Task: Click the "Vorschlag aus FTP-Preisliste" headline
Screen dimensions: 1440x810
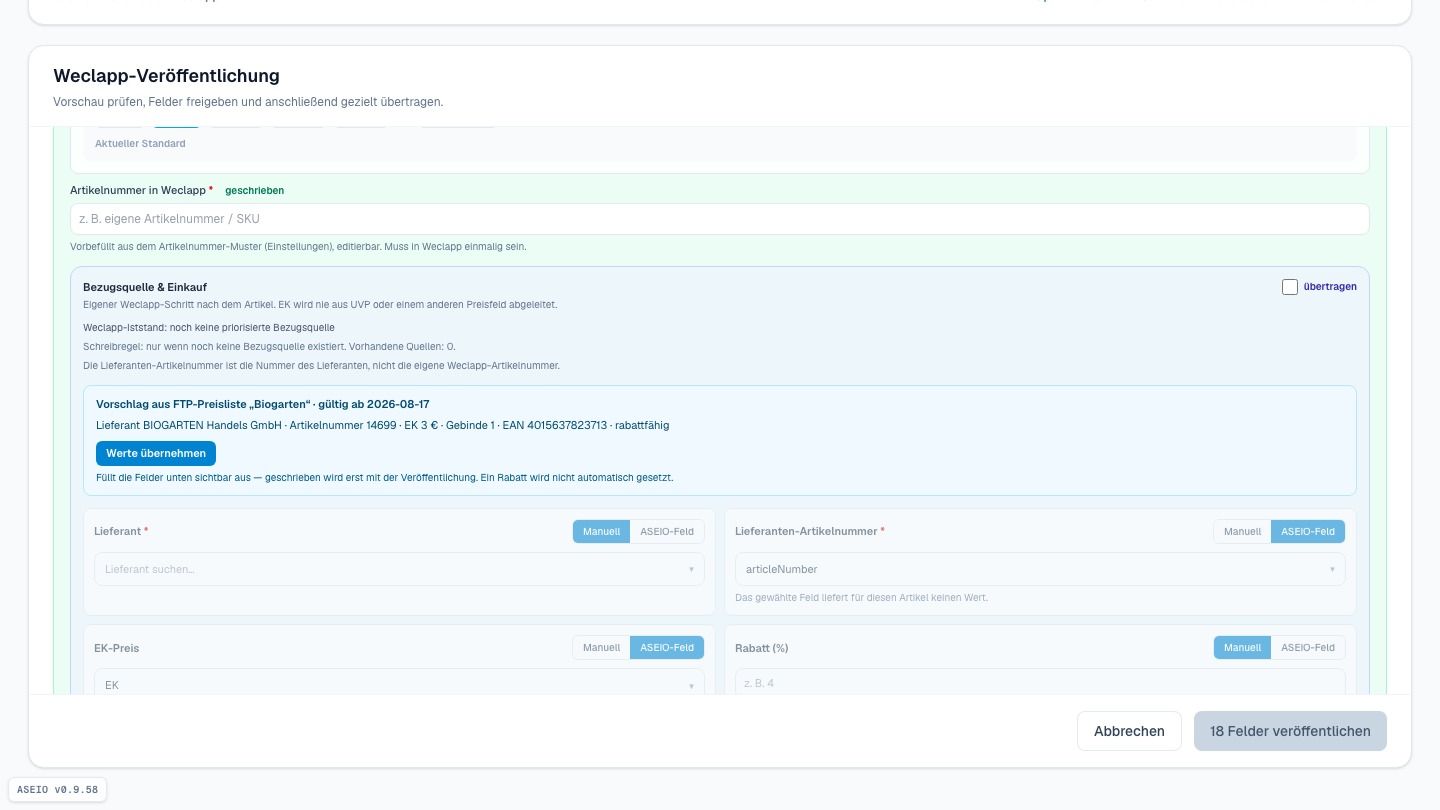Action: (262, 404)
